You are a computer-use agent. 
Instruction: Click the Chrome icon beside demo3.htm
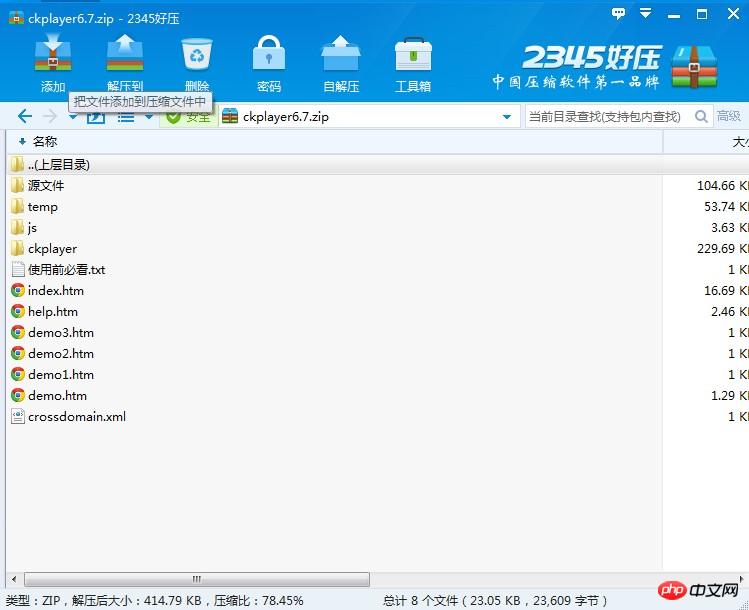pos(18,332)
